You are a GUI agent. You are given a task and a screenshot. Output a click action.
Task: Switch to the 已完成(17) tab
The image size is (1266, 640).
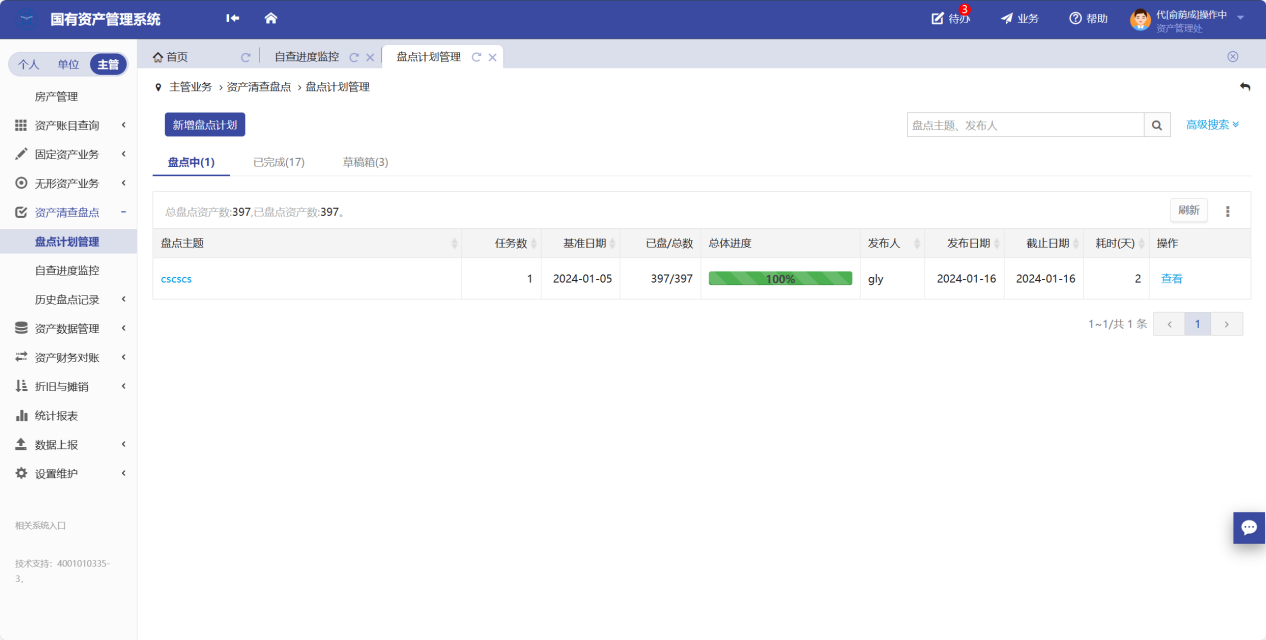coord(279,162)
